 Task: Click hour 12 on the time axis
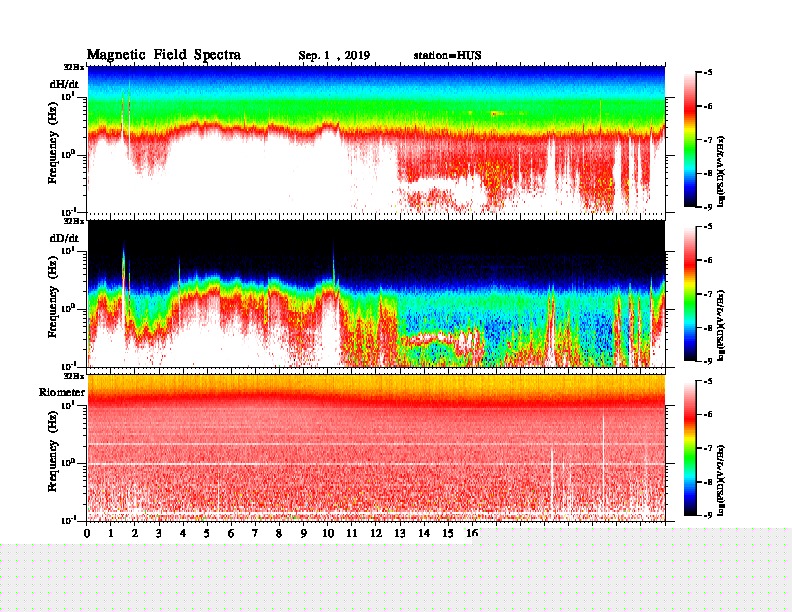click(x=376, y=533)
